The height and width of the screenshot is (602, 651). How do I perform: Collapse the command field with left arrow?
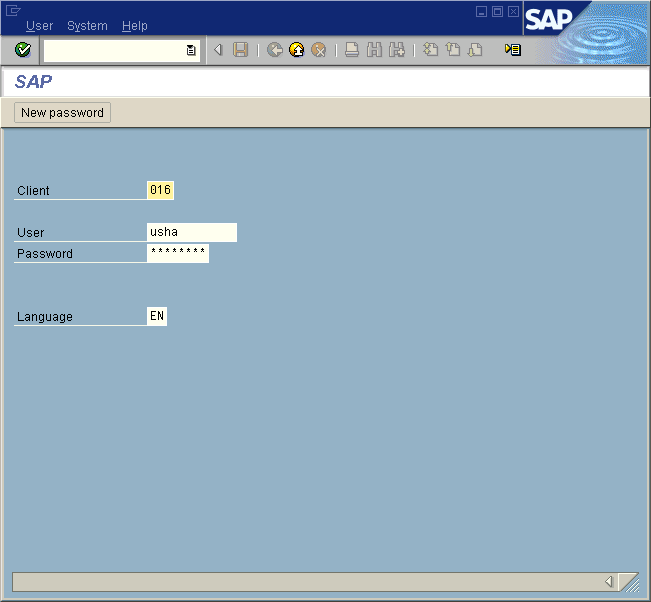click(x=218, y=50)
